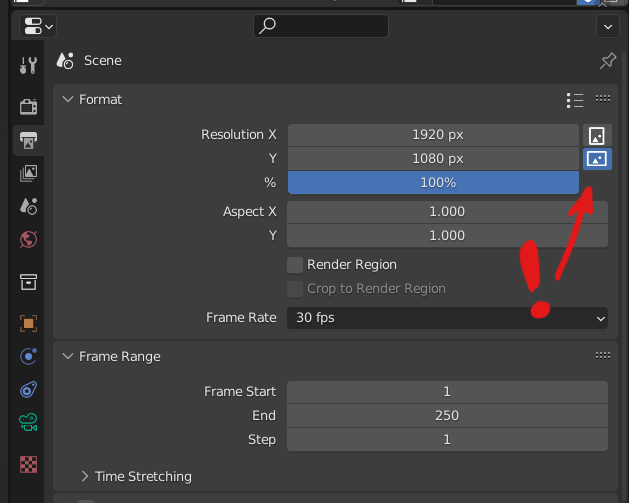The width and height of the screenshot is (629, 503).
Task: Open the Collection properties tab
Action: click(x=28, y=282)
